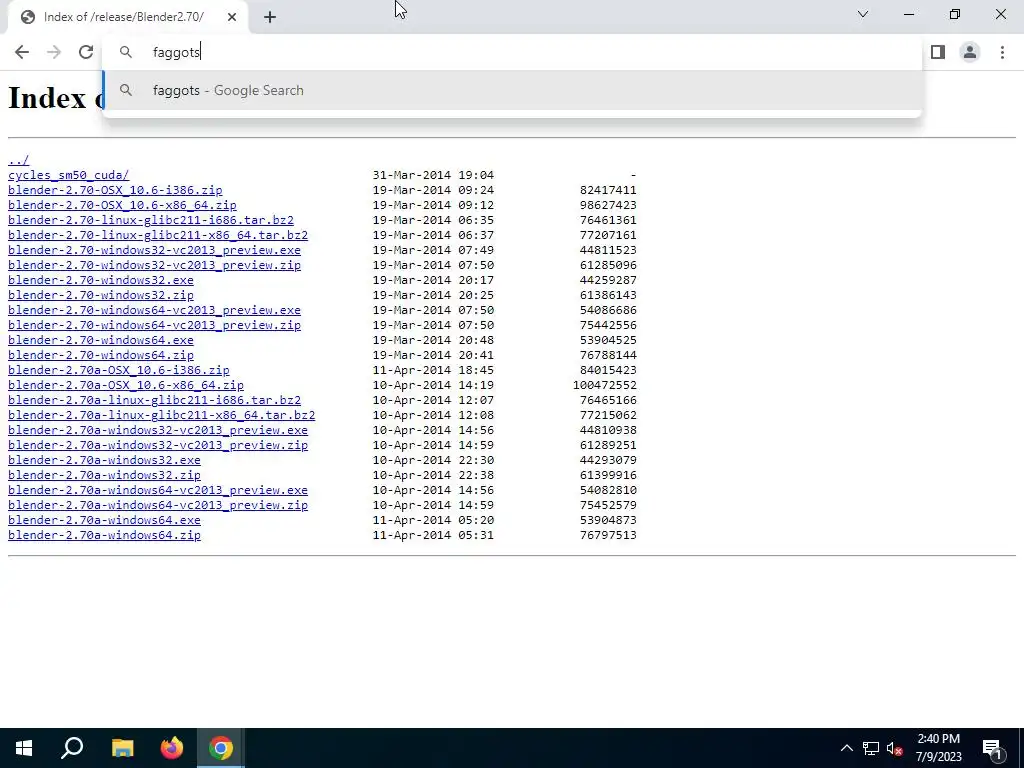Screen dimensions: 1024x768
Task: Open the Windows Start menu
Action: point(24,748)
